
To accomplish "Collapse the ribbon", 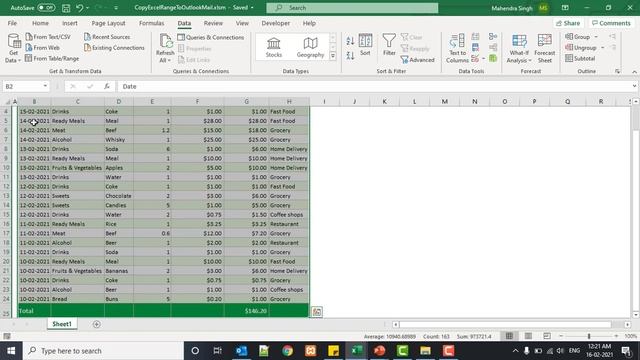I will click(x=634, y=72).
